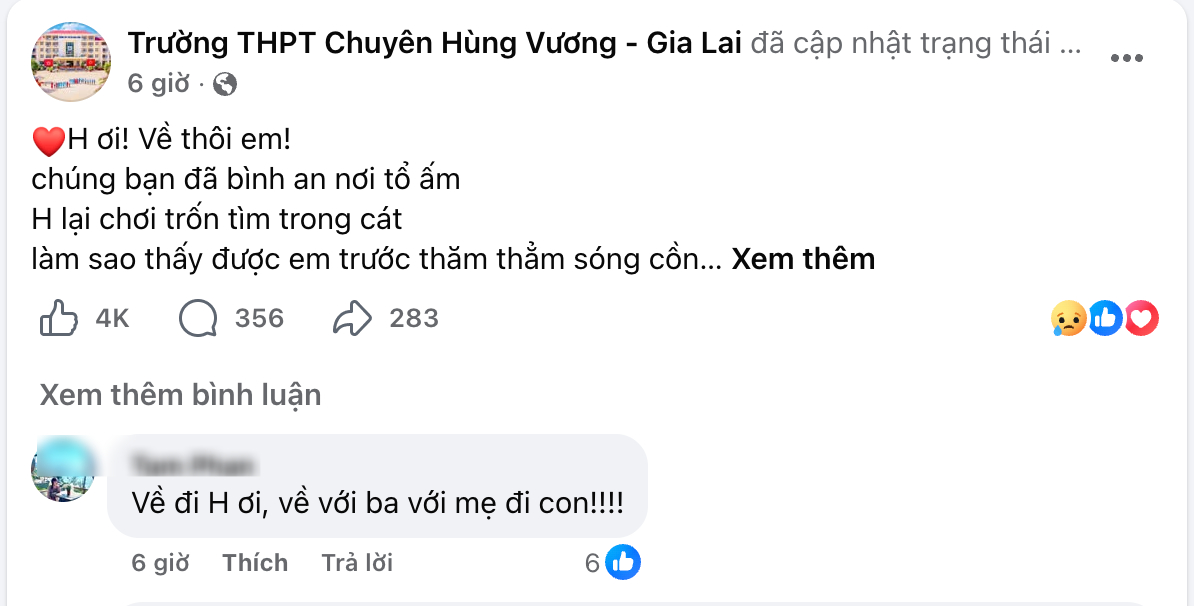Click the blue like badge on the comment
This screenshot has height=606, width=1194.
624,562
